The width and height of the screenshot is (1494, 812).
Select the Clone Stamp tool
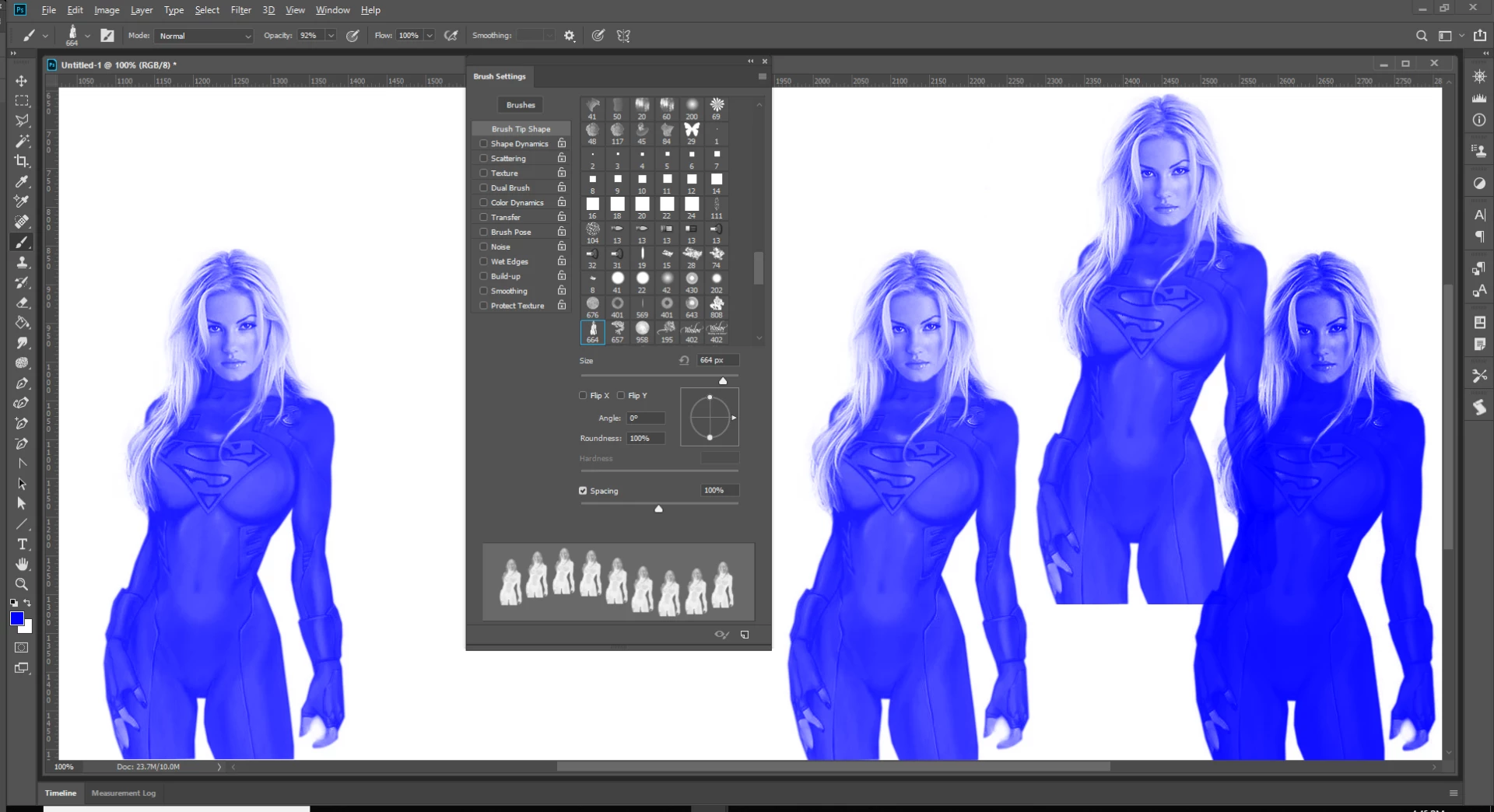tap(22, 262)
